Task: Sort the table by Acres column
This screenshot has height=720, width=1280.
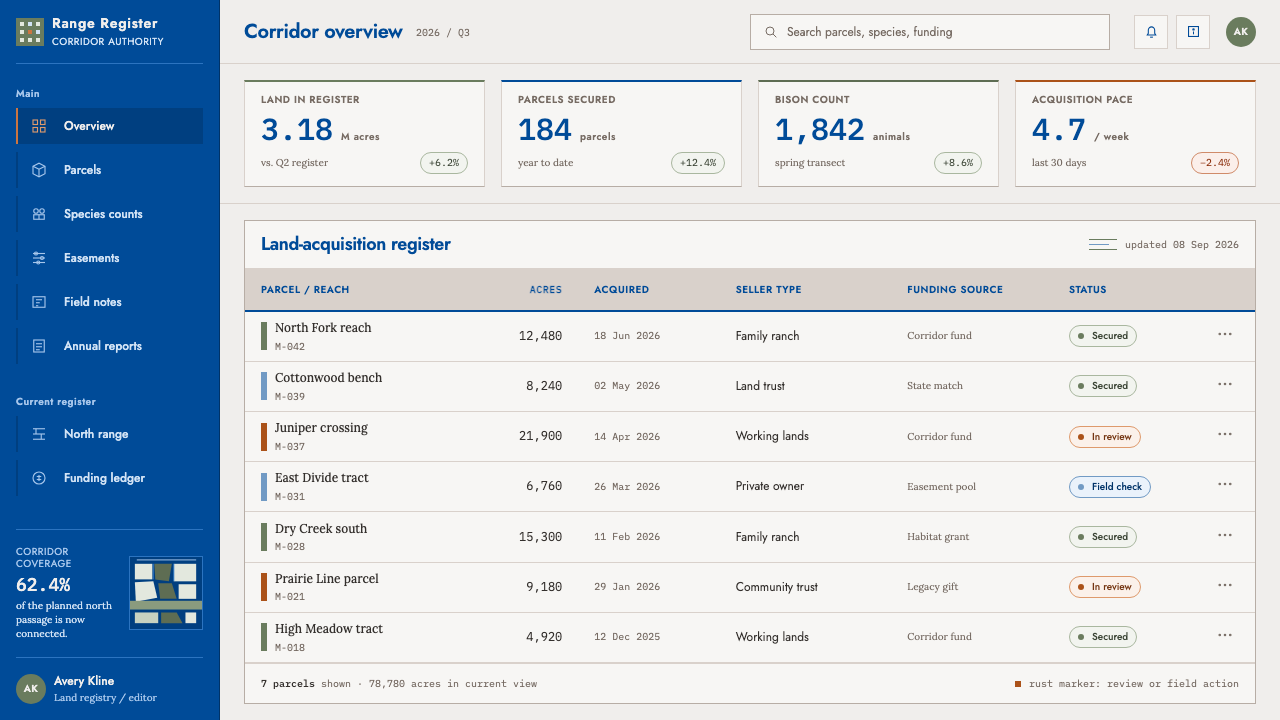Action: (546, 290)
